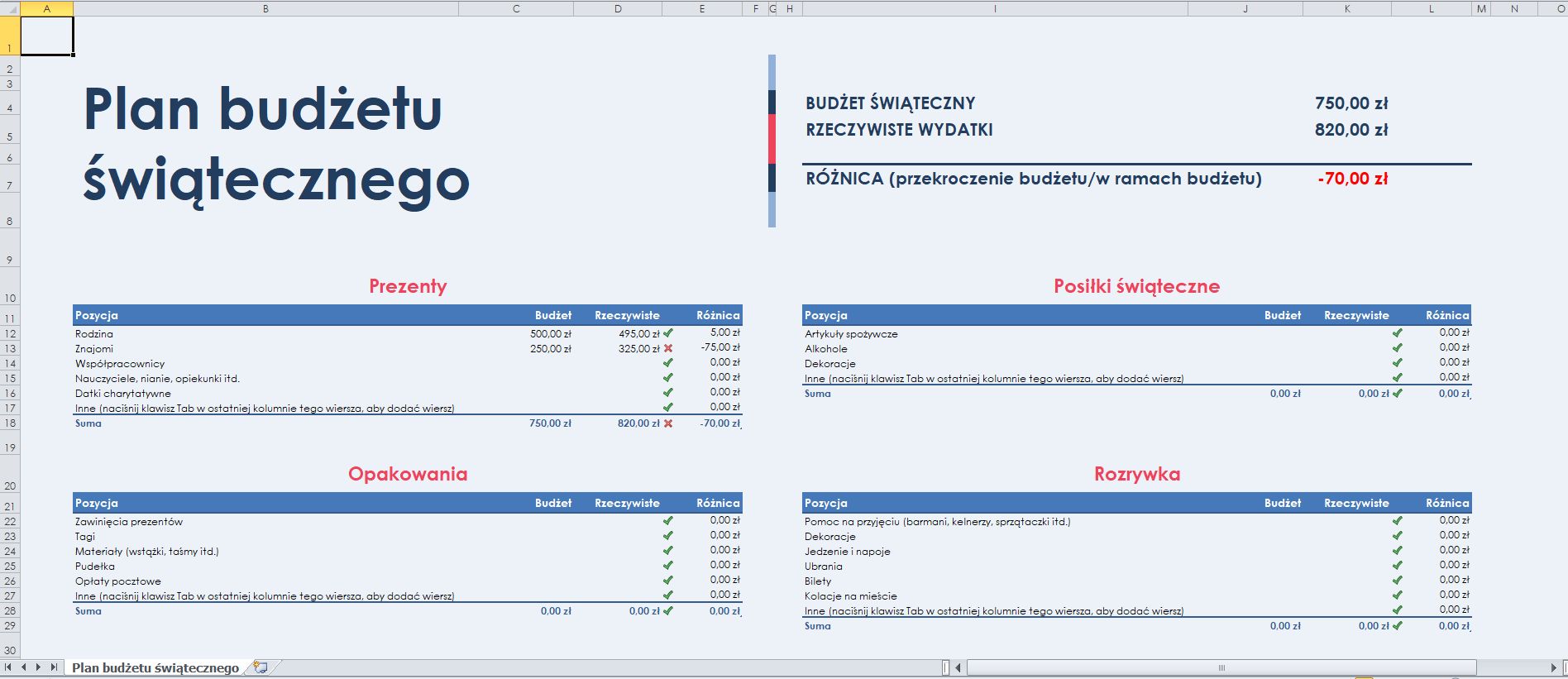This screenshot has width=1568, height=679.
Task: Select row 18 via its row header
Action: 10,423
